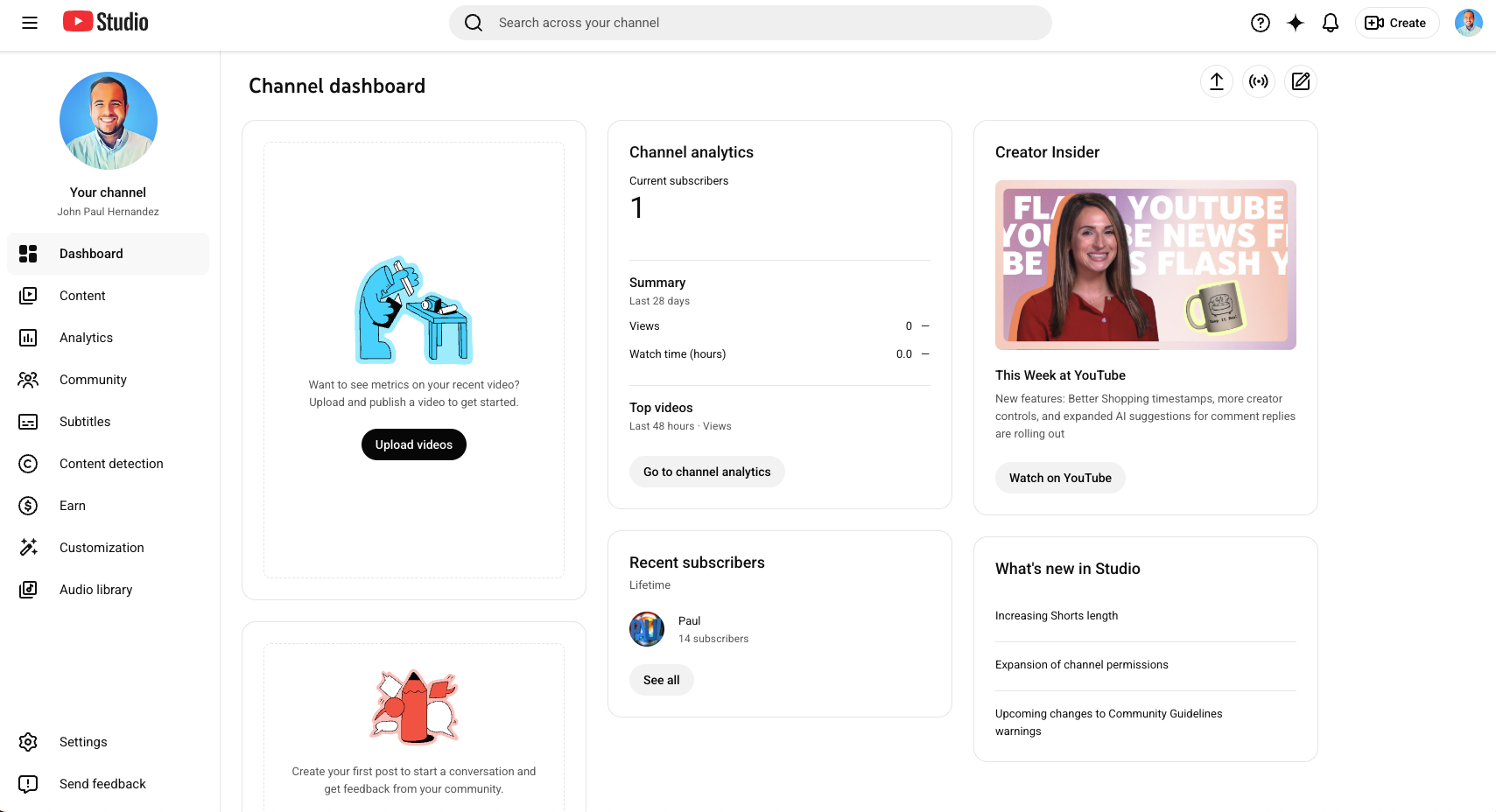1496x812 pixels.
Task: Click the search across your channel field
Action: 750,23
